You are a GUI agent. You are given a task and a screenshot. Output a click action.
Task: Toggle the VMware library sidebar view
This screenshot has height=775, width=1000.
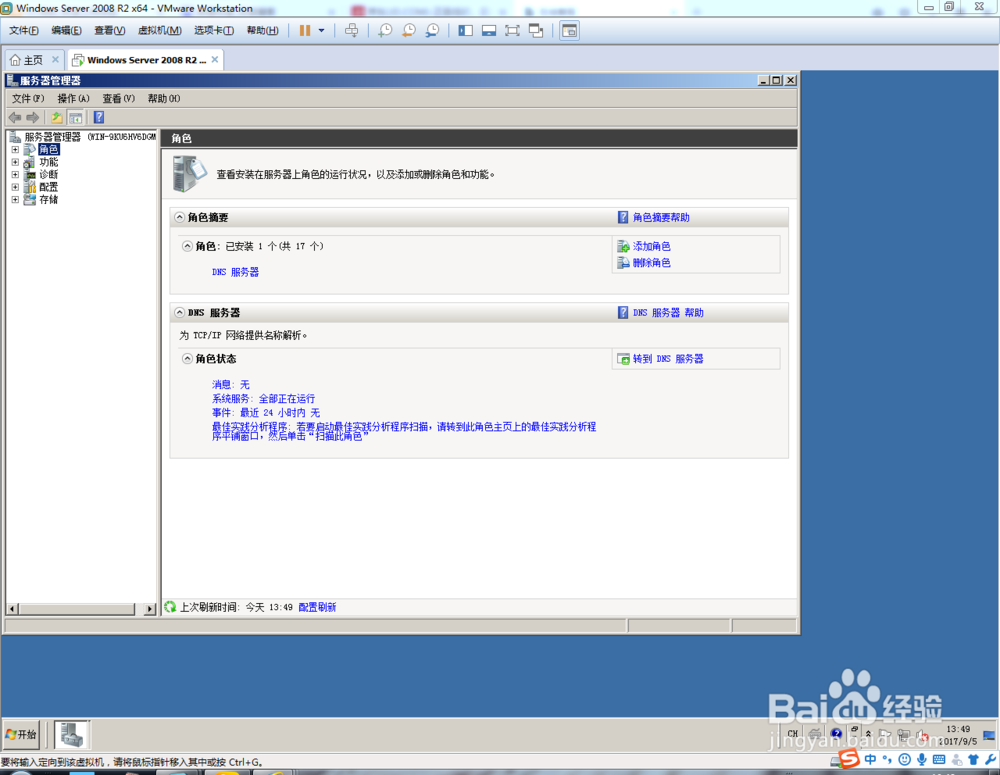(466, 31)
